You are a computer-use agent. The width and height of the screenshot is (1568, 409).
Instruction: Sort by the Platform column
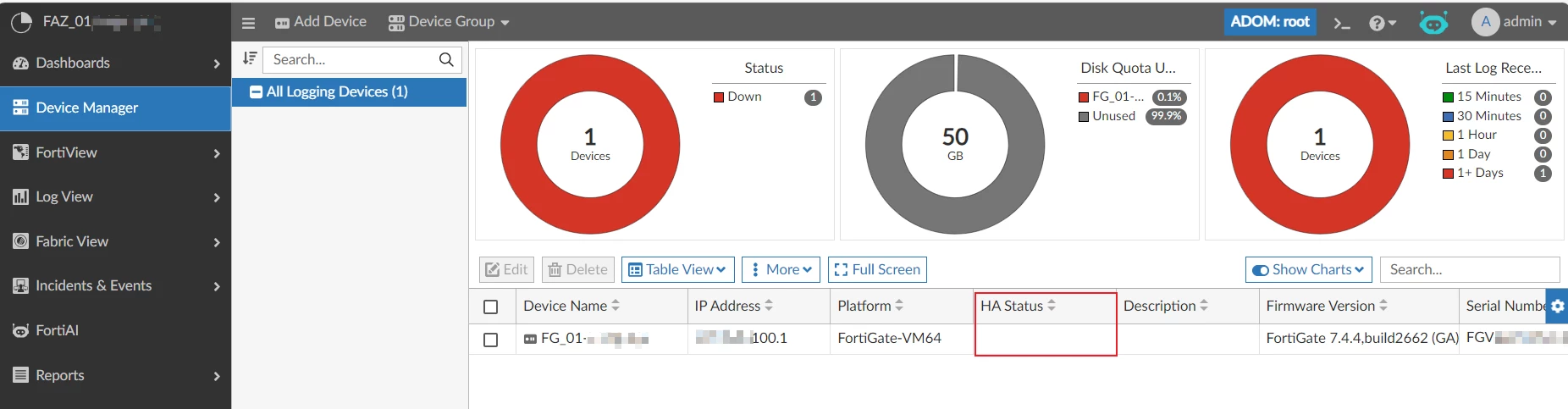899,306
